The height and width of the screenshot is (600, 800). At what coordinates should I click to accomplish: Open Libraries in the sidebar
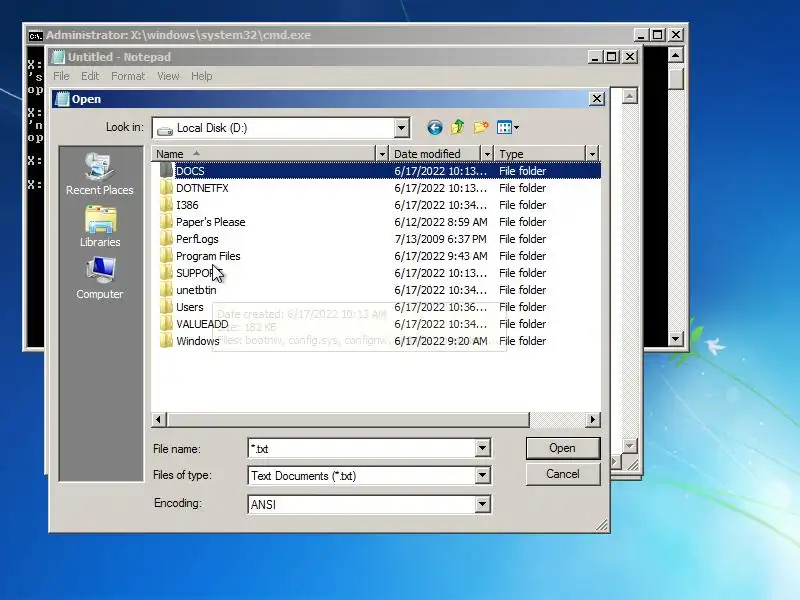100,227
